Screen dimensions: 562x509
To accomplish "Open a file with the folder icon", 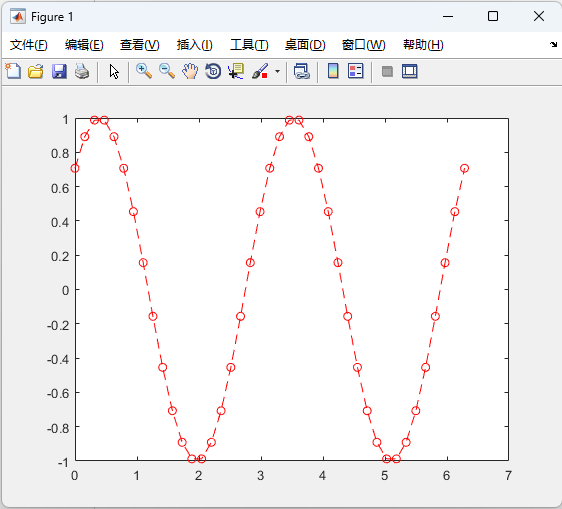I will [x=36, y=71].
